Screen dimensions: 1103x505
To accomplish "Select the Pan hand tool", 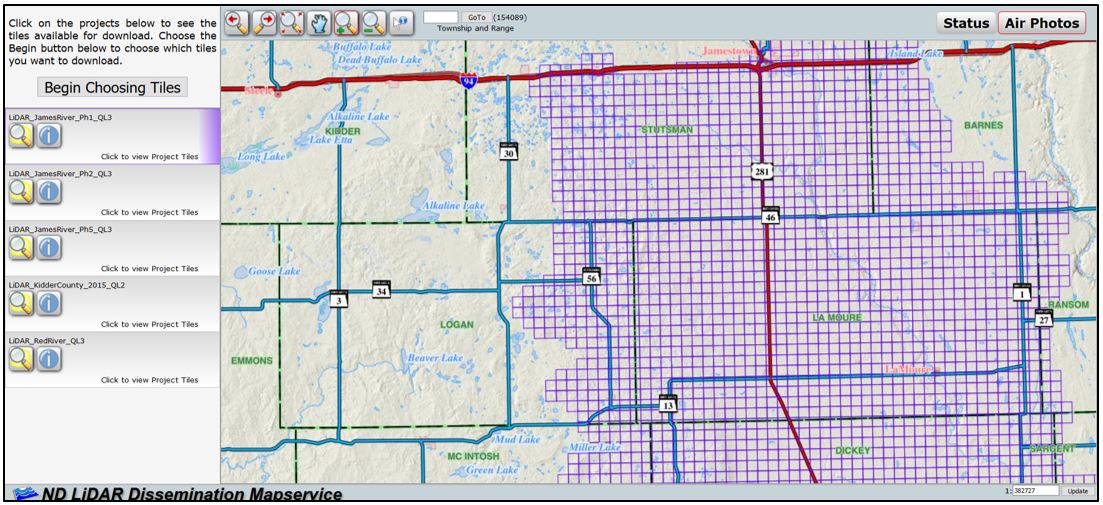I will 319,22.
